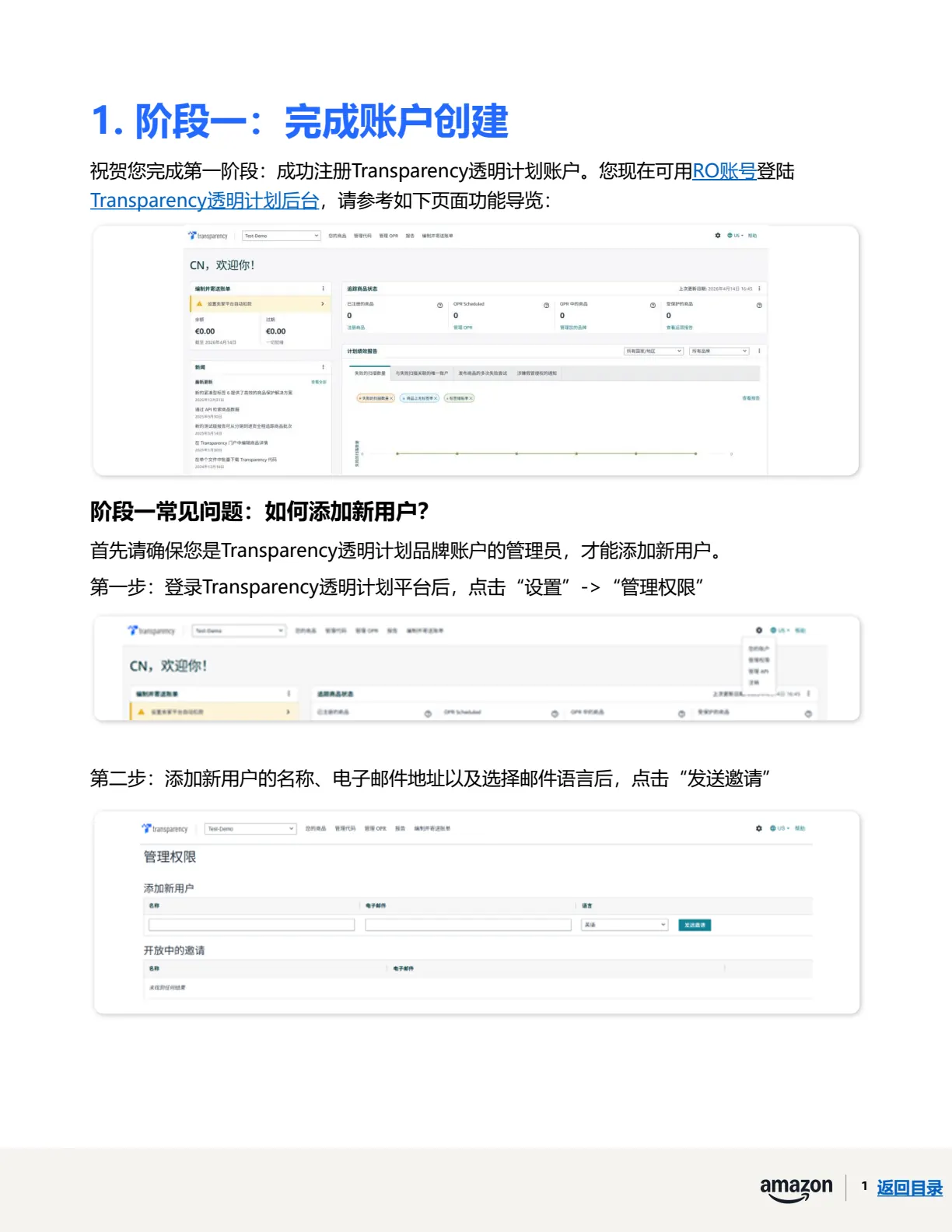This screenshot has height=1232, width=952.
Task: Choose 注销 in the open settings menu
Action: pos(754,682)
